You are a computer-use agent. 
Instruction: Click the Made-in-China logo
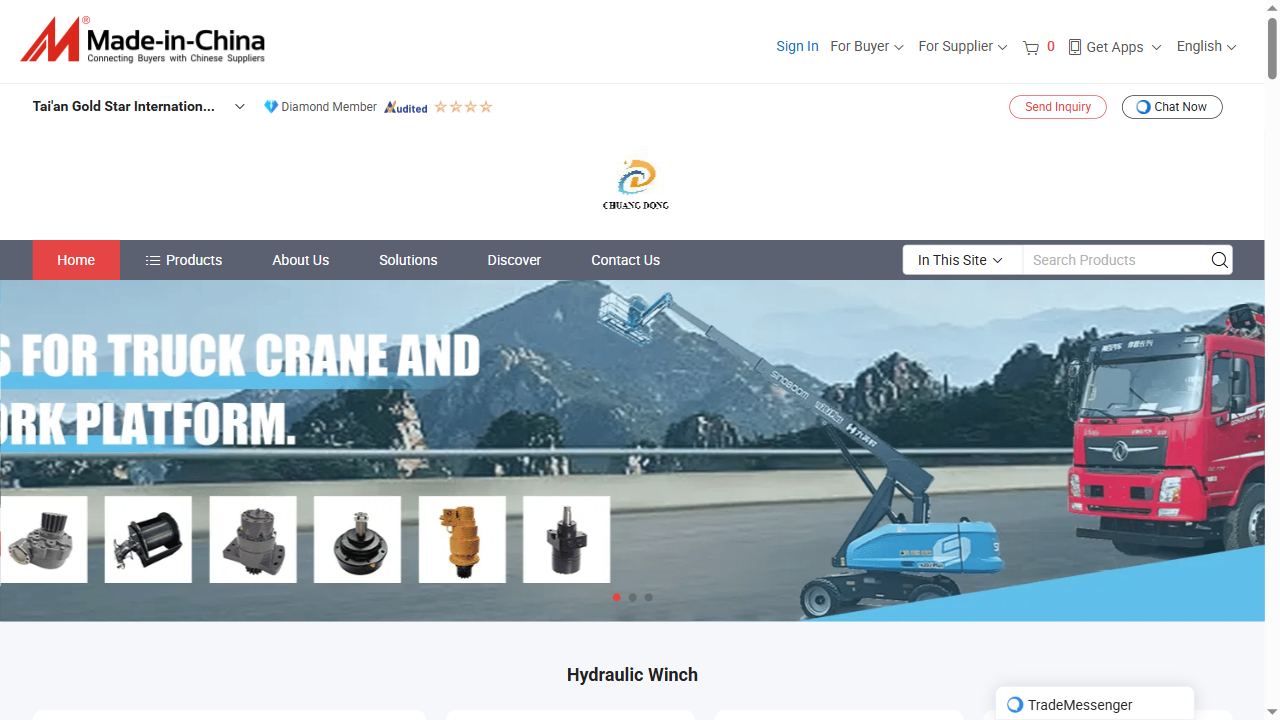pyautogui.click(x=143, y=41)
